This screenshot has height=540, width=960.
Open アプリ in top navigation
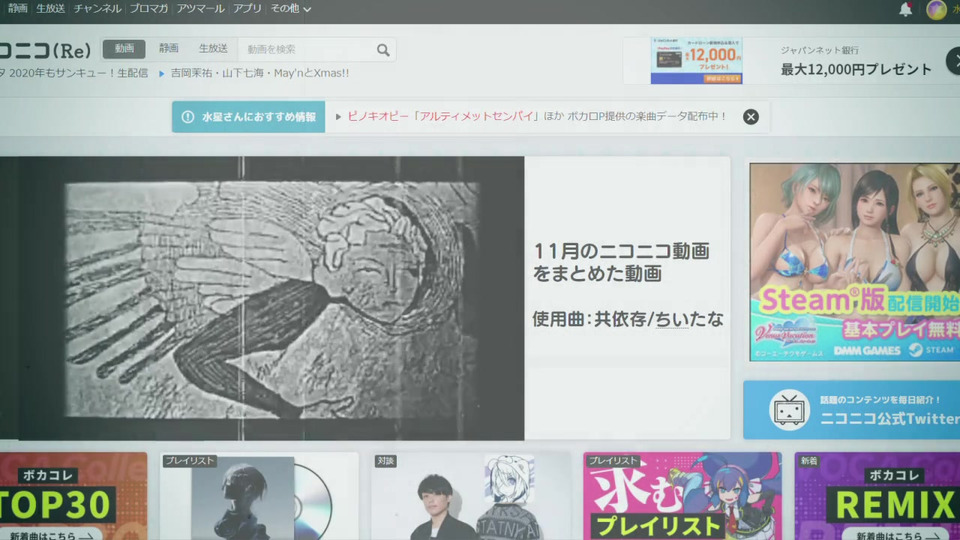point(247,9)
